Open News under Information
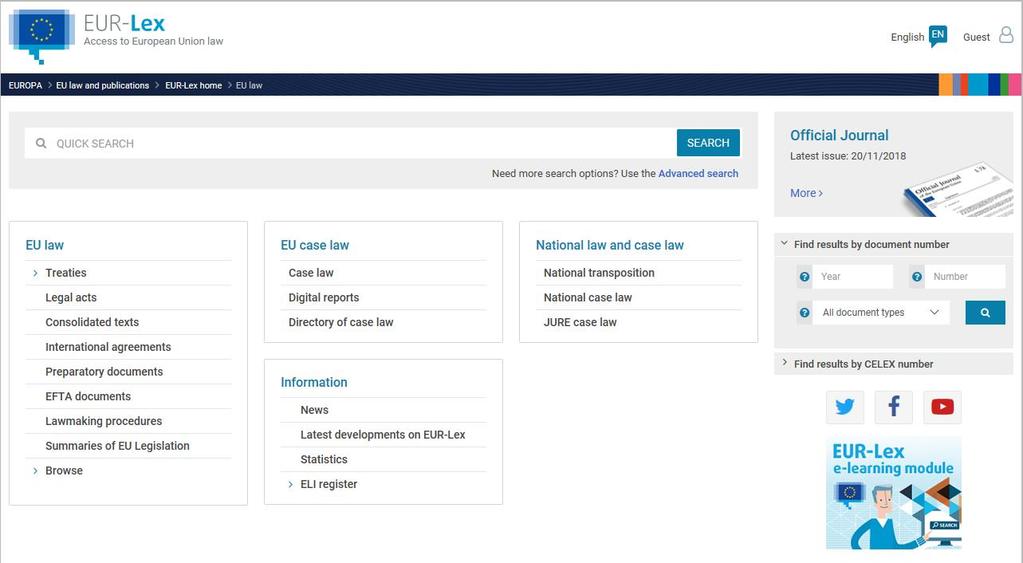The image size is (1023, 563). point(314,410)
